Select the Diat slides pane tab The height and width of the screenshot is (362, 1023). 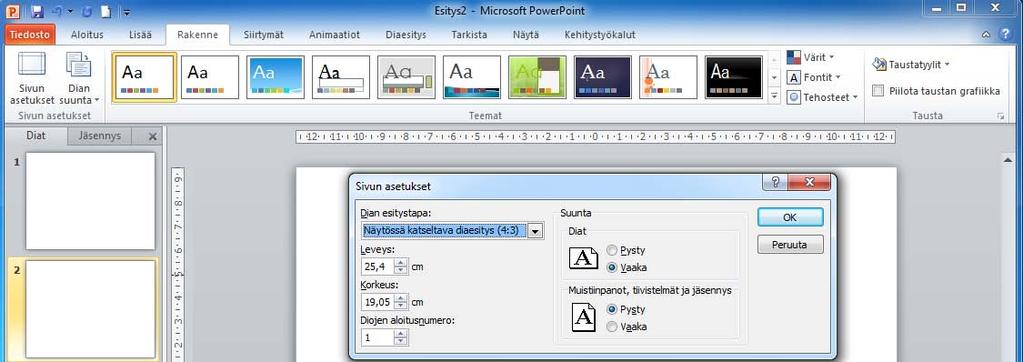[x=35, y=136]
